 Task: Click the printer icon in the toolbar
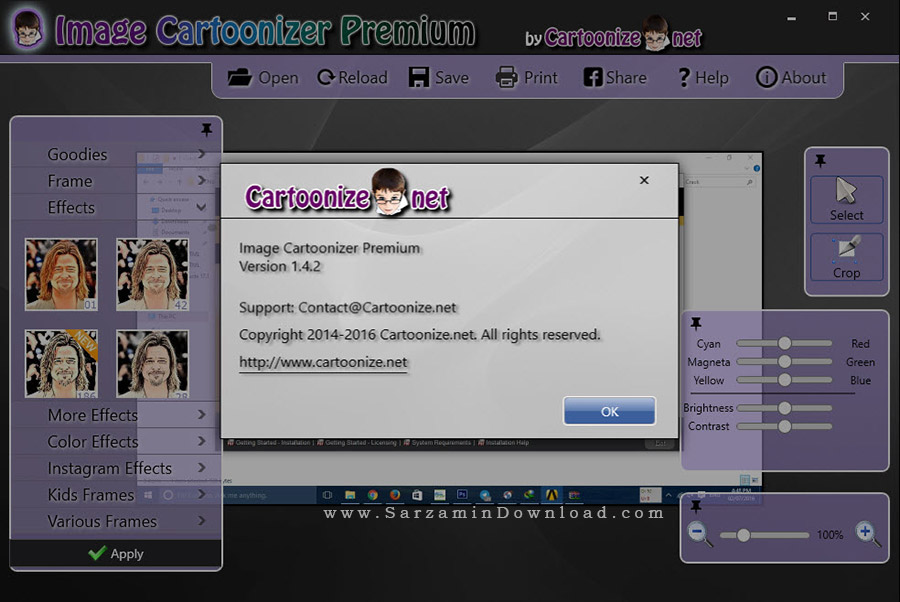click(506, 77)
